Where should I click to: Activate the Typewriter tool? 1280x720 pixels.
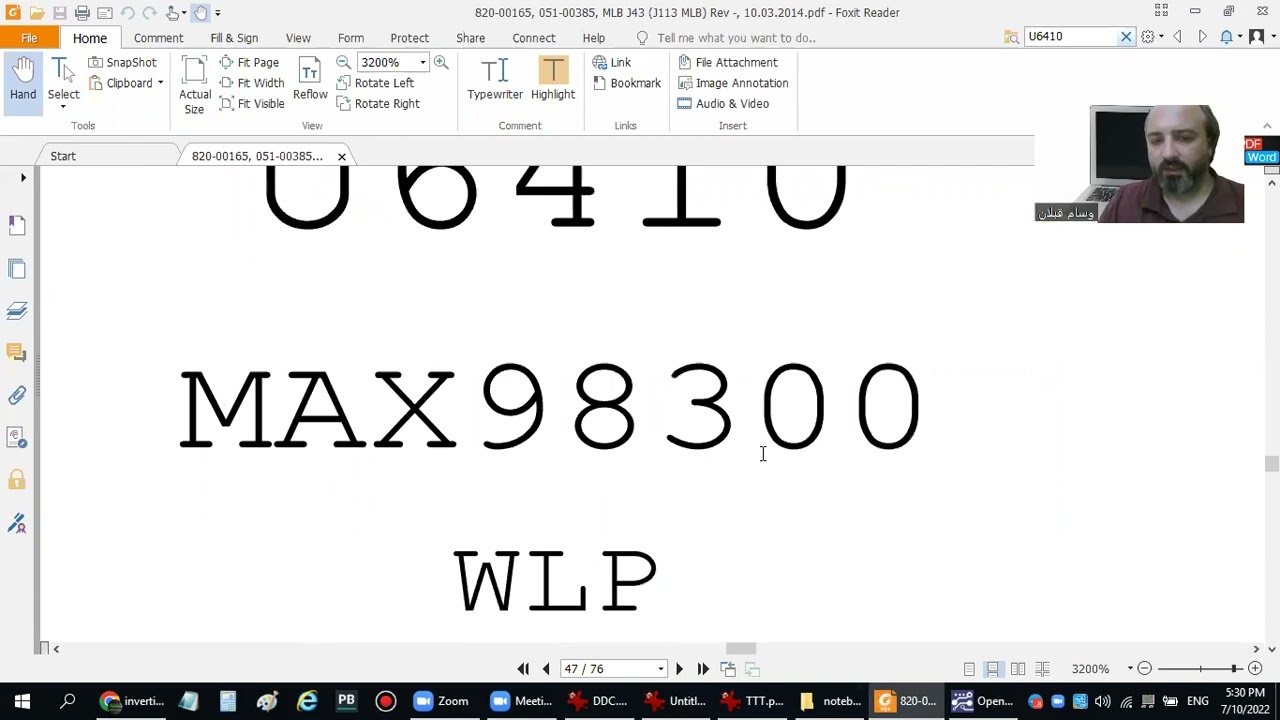coord(495,80)
